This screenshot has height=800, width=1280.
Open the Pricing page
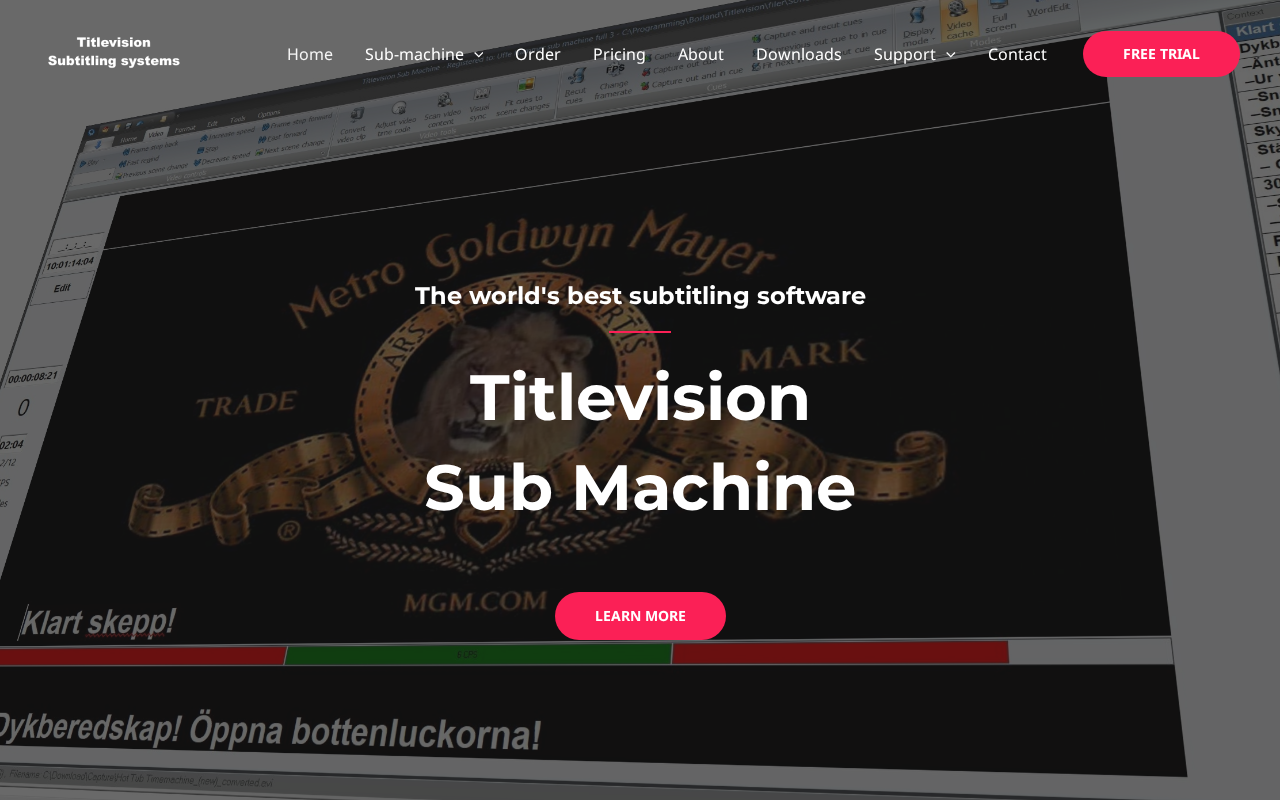click(x=619, y=54)
